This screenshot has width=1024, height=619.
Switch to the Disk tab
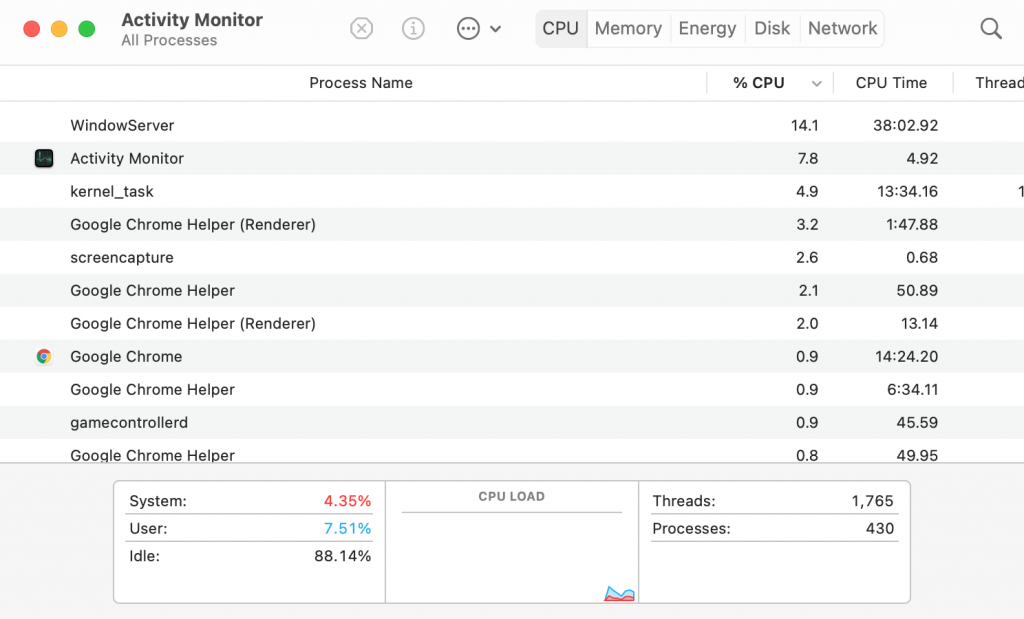[772, 28]
